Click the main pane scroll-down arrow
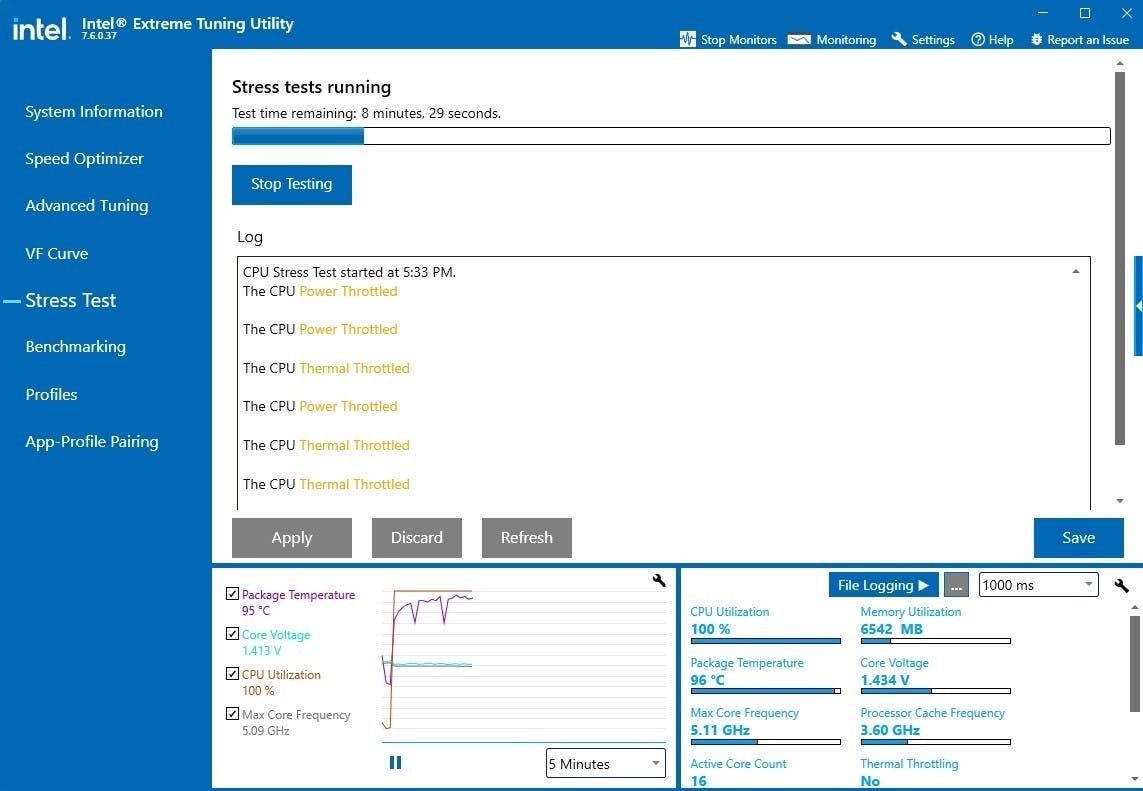Viewport: 1143px width, 791px height. (x=1120, y=501)
